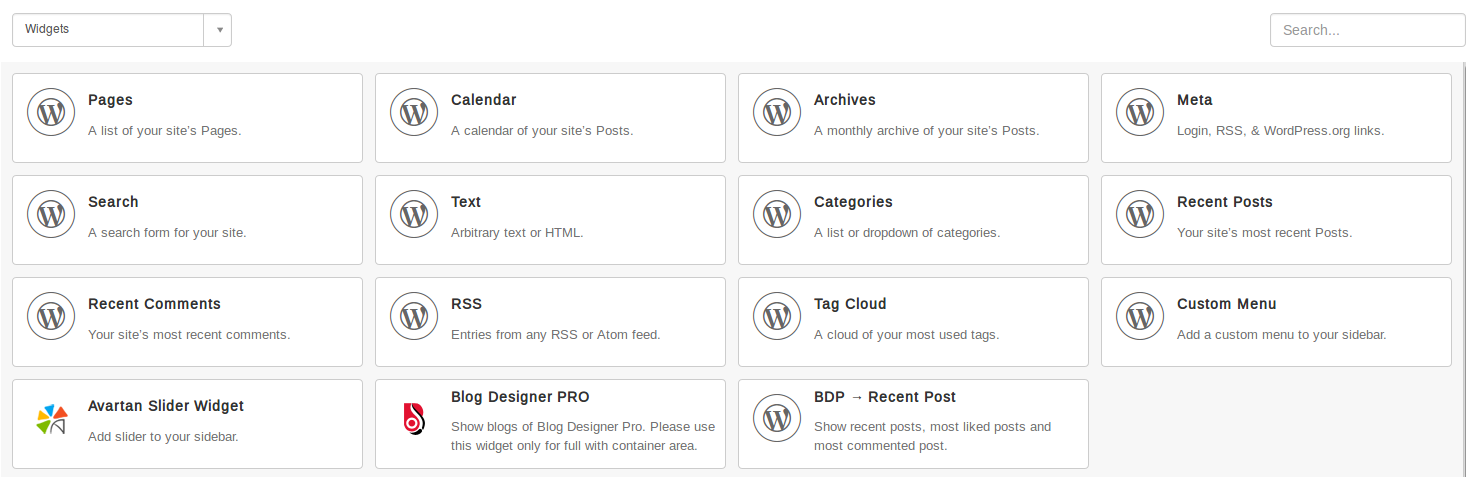Focus the Search input field

tap(1367, 30)
